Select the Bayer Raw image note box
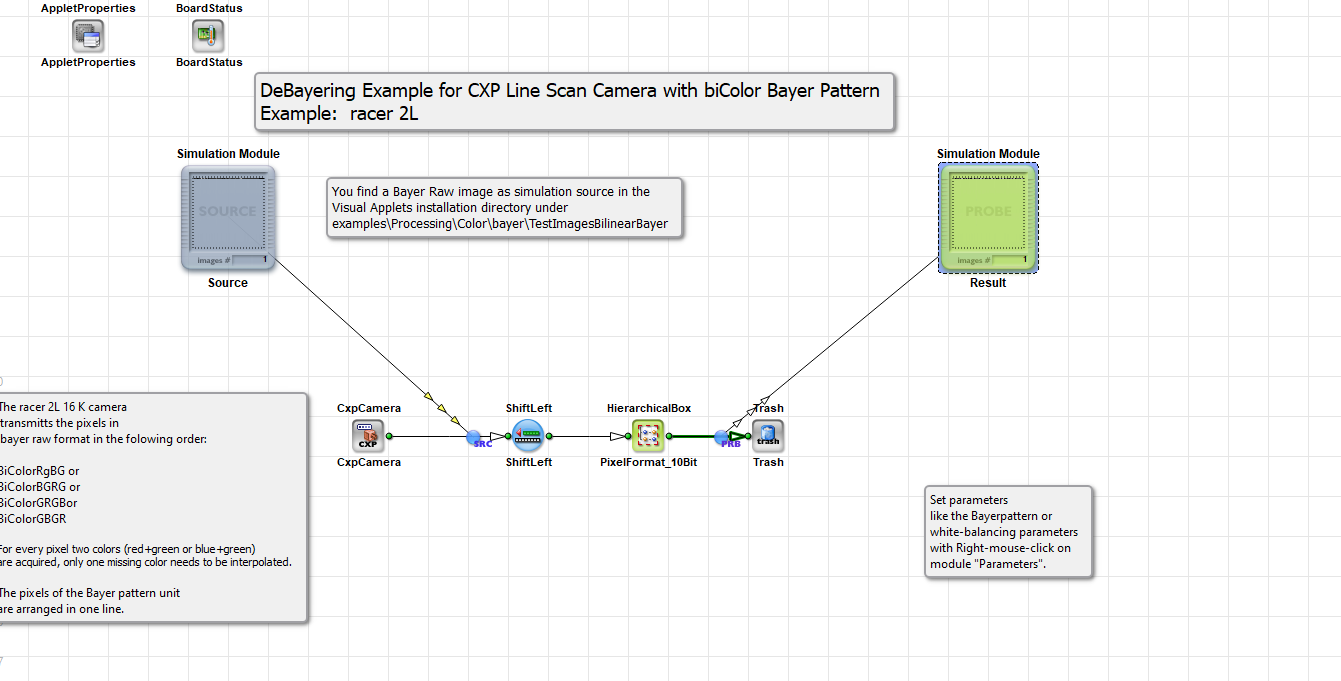 click(x=505, y=207)
